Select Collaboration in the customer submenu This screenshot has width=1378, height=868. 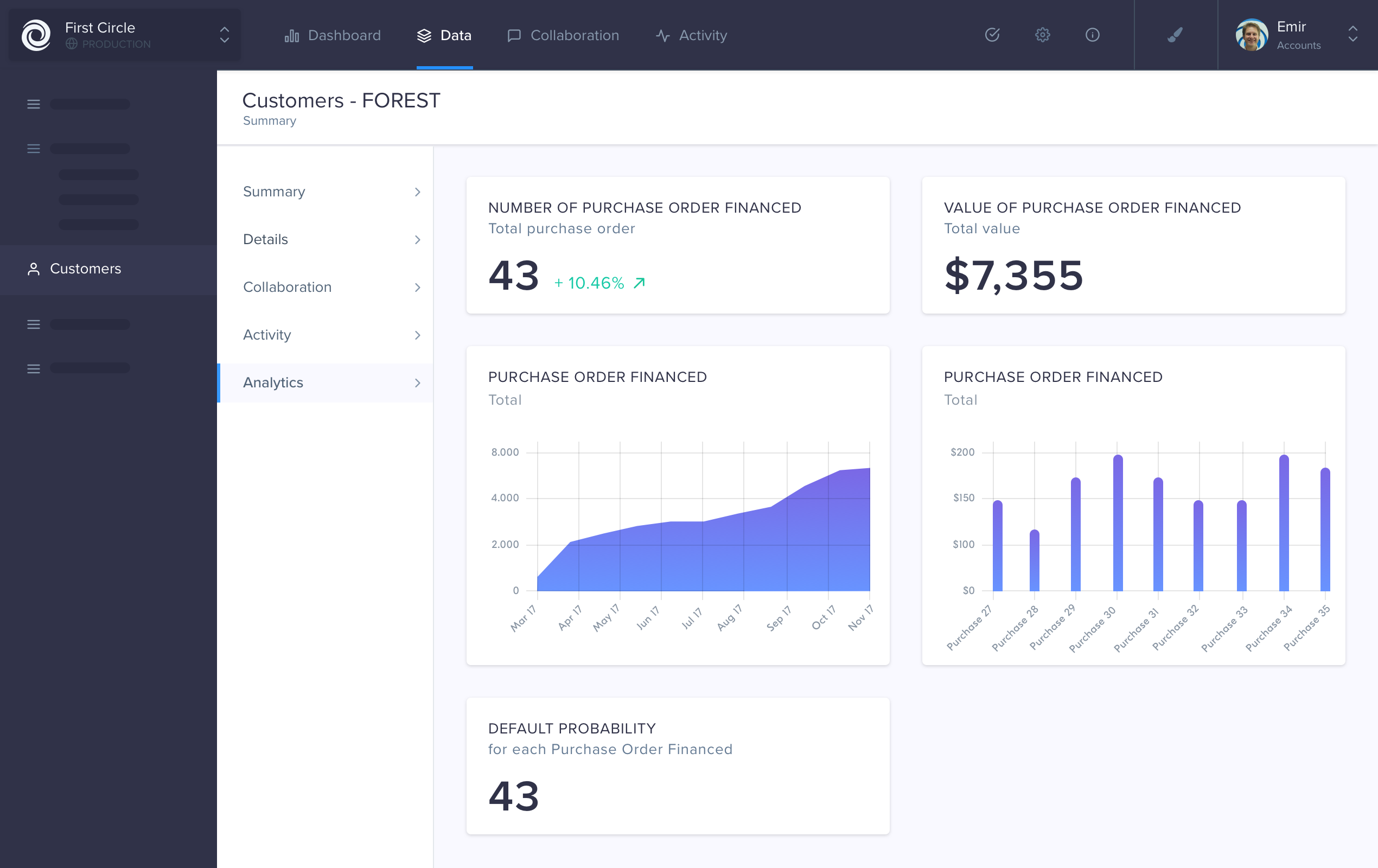288,287
